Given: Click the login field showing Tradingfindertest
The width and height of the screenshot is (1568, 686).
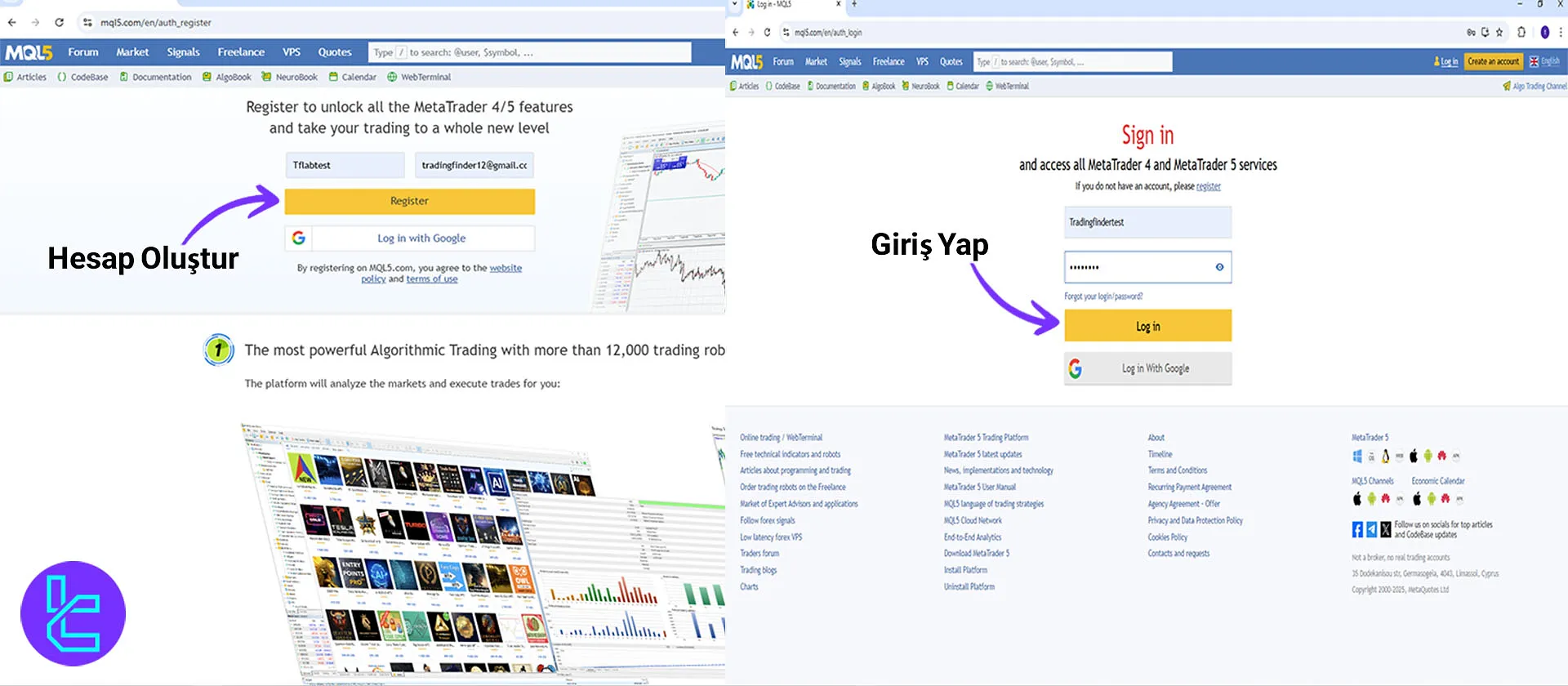Looking at the screenshot, I should (x=1147, y=222).
